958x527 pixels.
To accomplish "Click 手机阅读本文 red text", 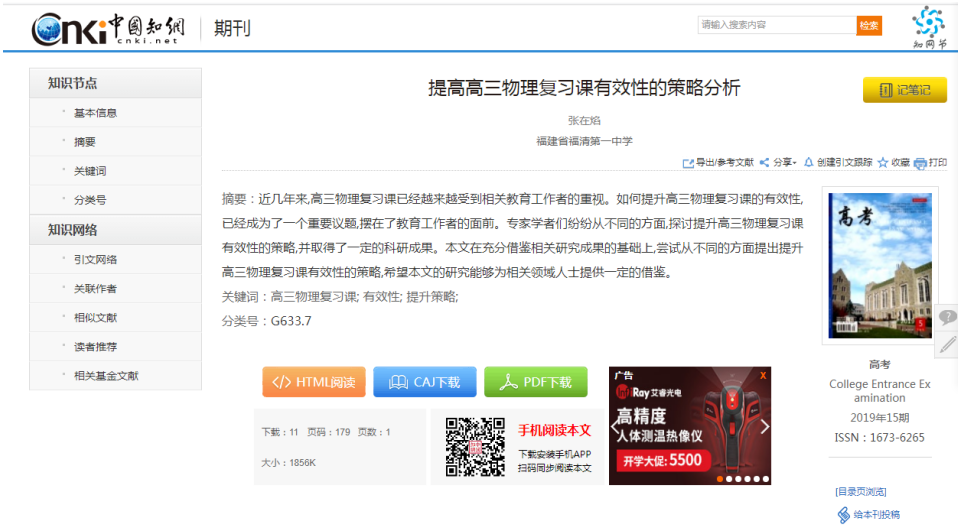I will (555, 431).
